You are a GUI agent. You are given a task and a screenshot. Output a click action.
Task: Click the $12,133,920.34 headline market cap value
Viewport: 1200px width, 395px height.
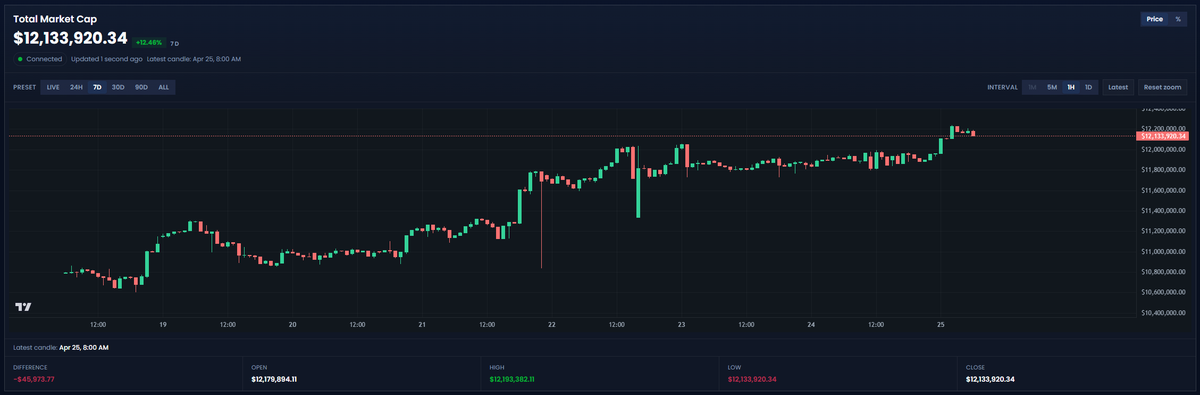click(70, 39)
